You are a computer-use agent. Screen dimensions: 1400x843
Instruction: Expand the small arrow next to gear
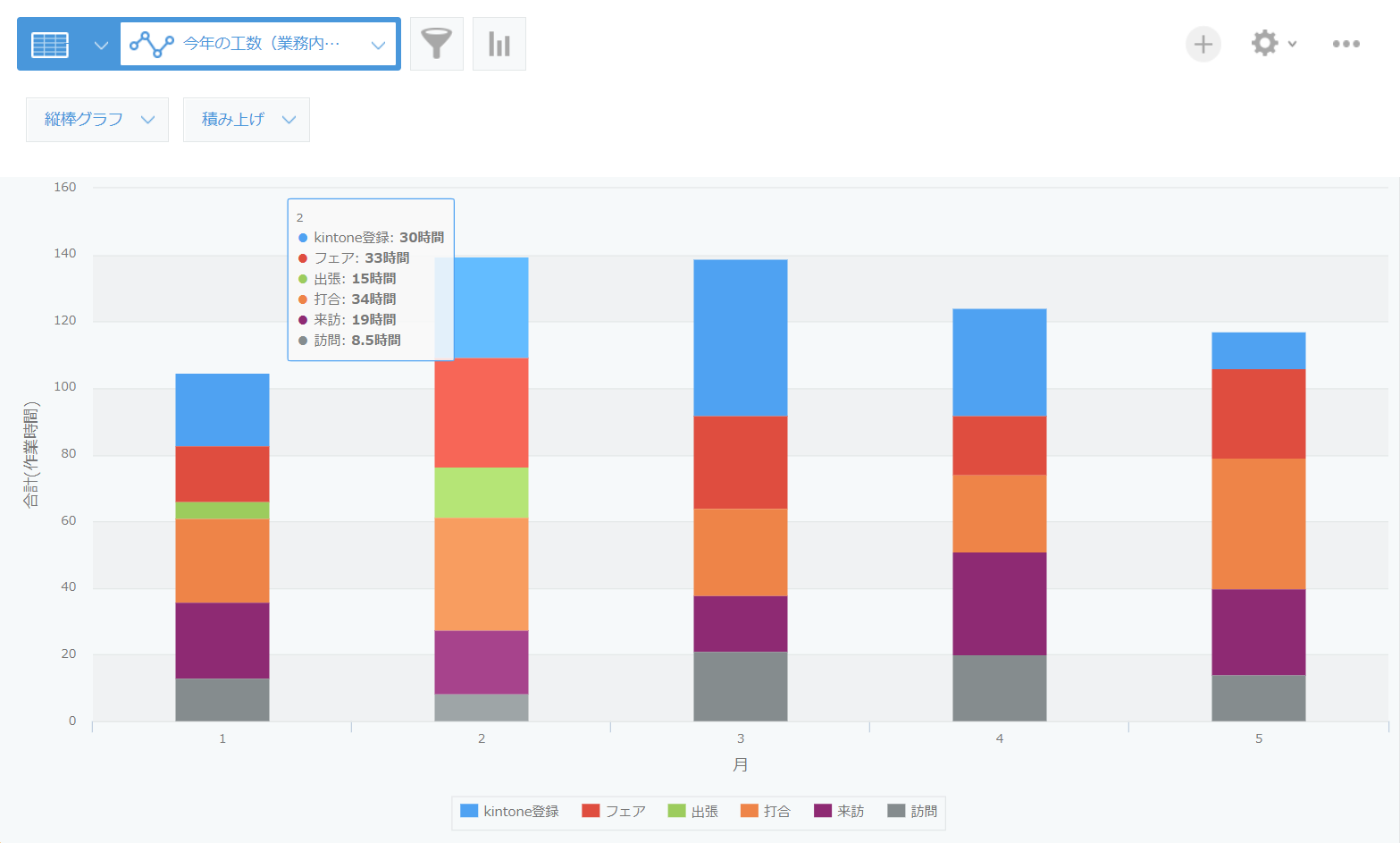pos(1292,44)
